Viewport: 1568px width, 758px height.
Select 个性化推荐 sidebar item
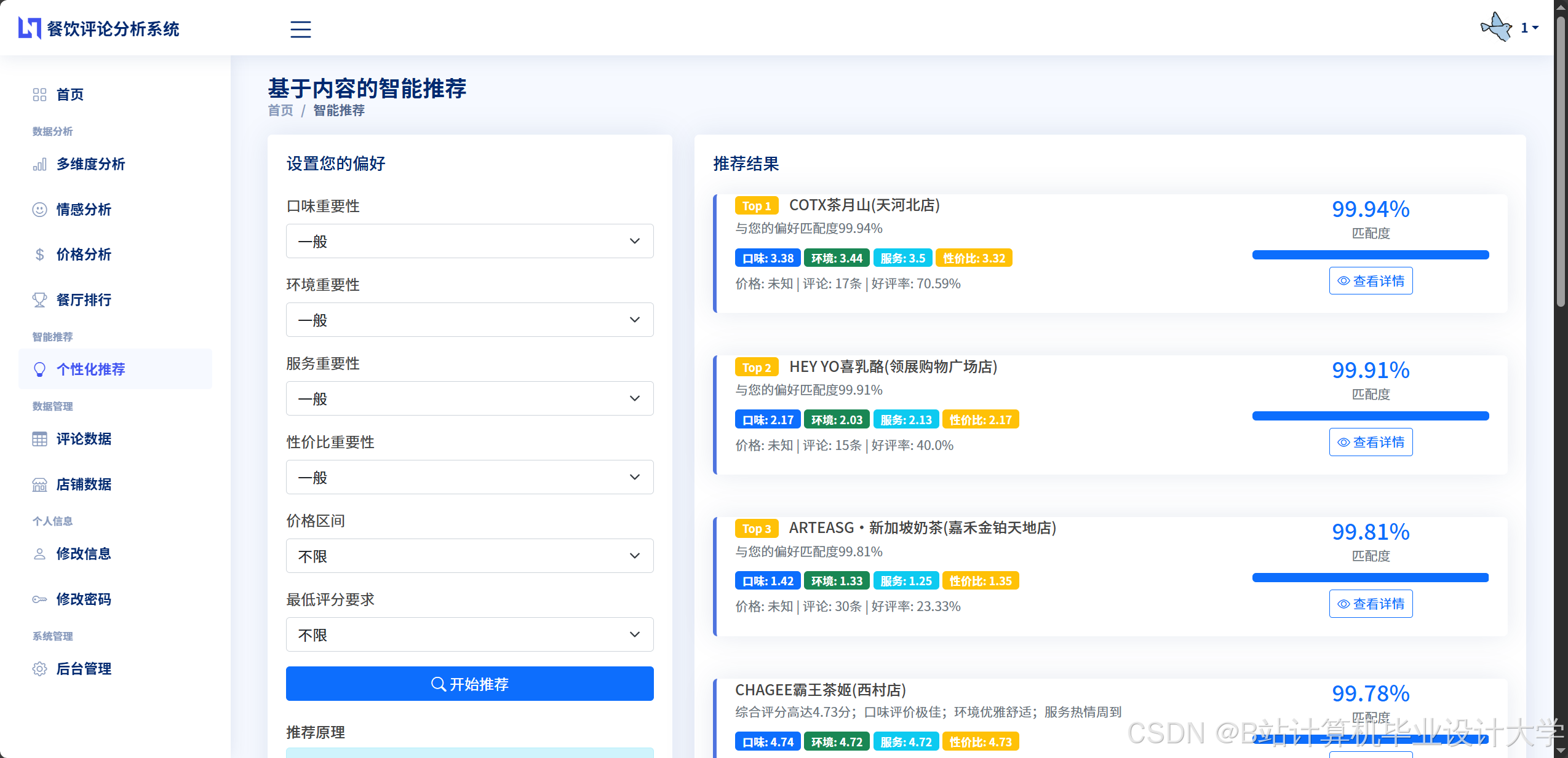click(91, 369)
